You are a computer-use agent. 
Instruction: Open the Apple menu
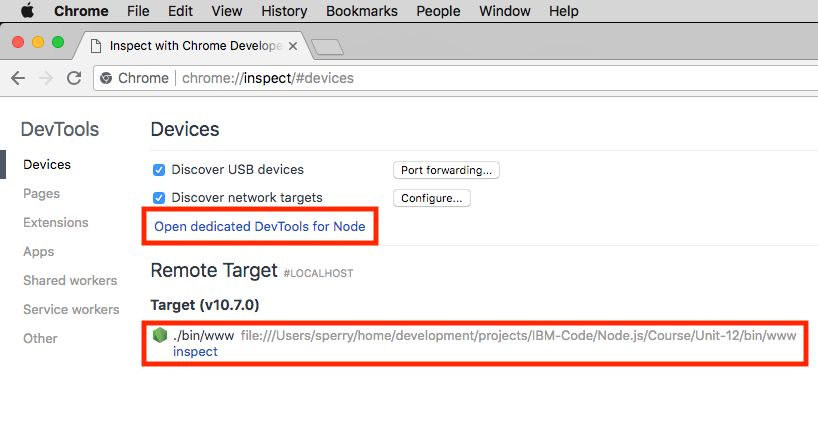coord(27,10)
